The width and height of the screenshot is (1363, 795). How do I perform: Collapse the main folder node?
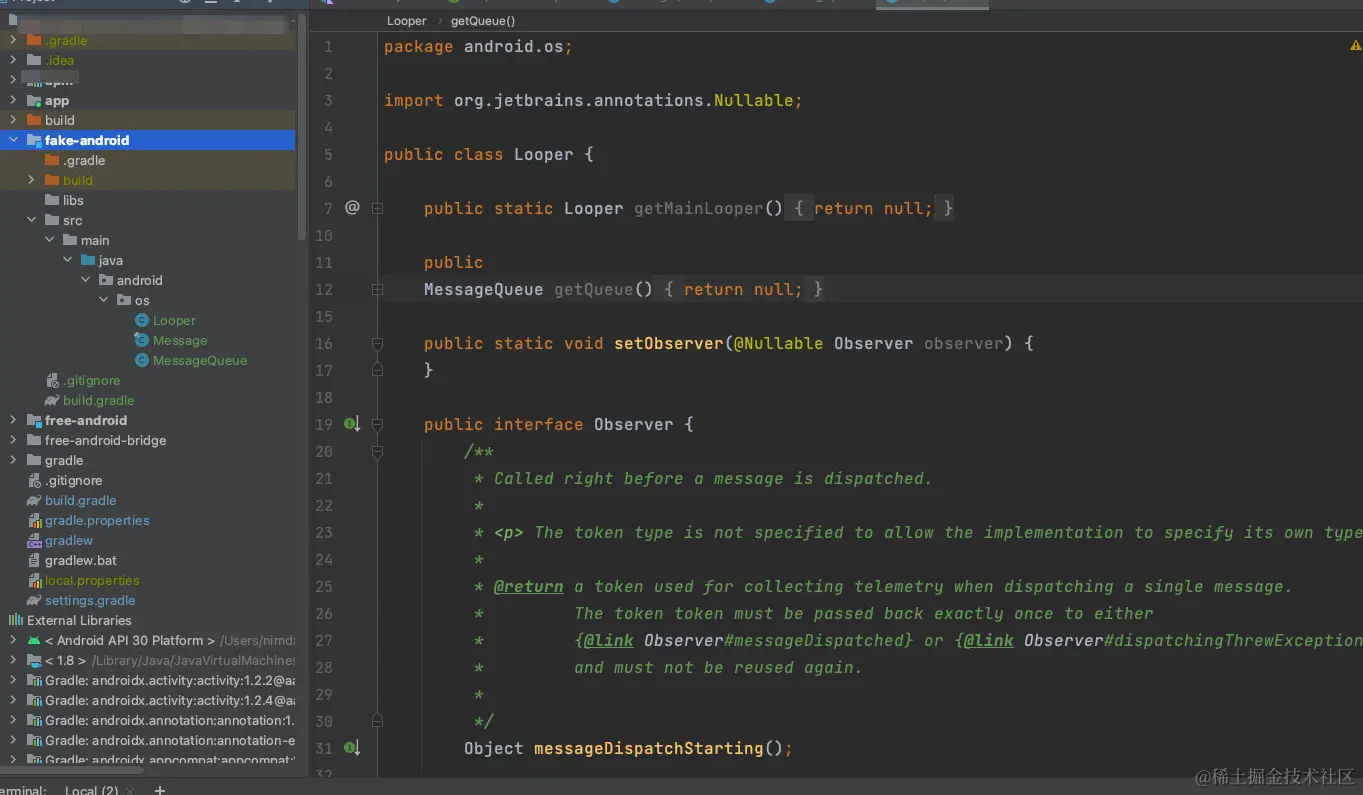pos(49,240)
